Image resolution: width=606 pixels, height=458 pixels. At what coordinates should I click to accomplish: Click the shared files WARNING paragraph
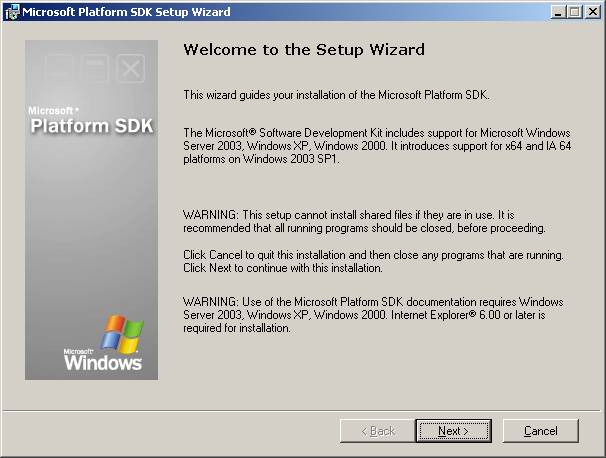(365, 221)
